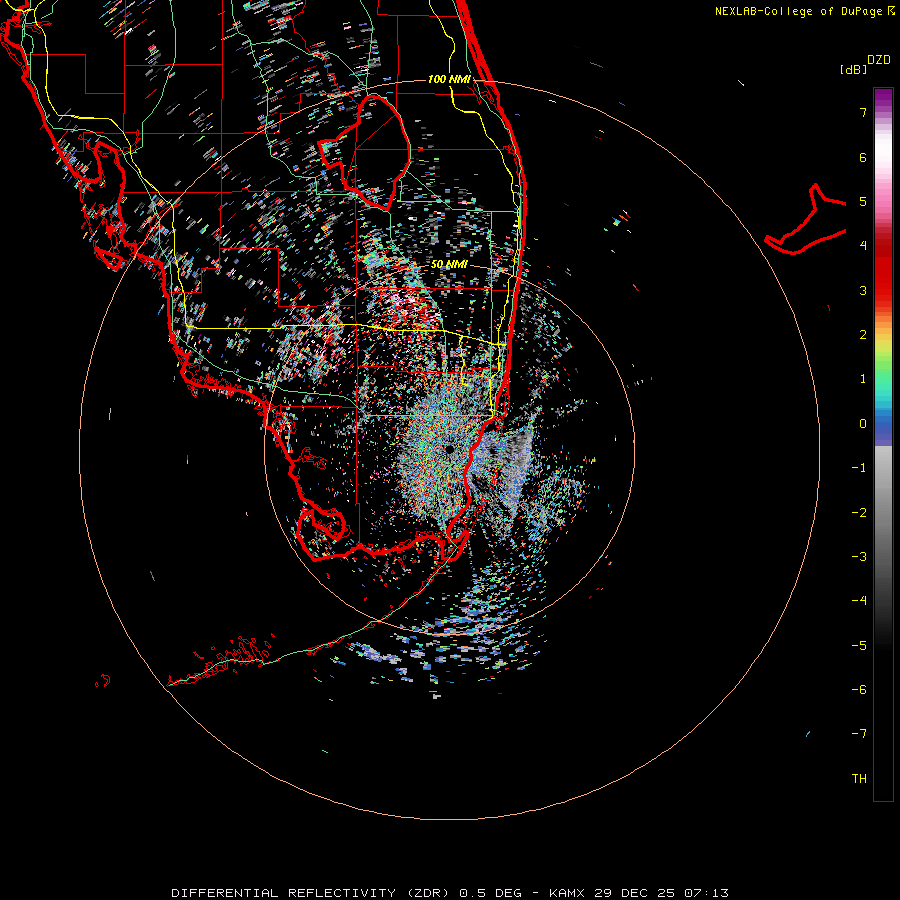The height and width of the screenshot is (900, 900).
Task: Click the Lake Okeechobee outline on the map
Action: pyautogui.click(x=365, y=153)
